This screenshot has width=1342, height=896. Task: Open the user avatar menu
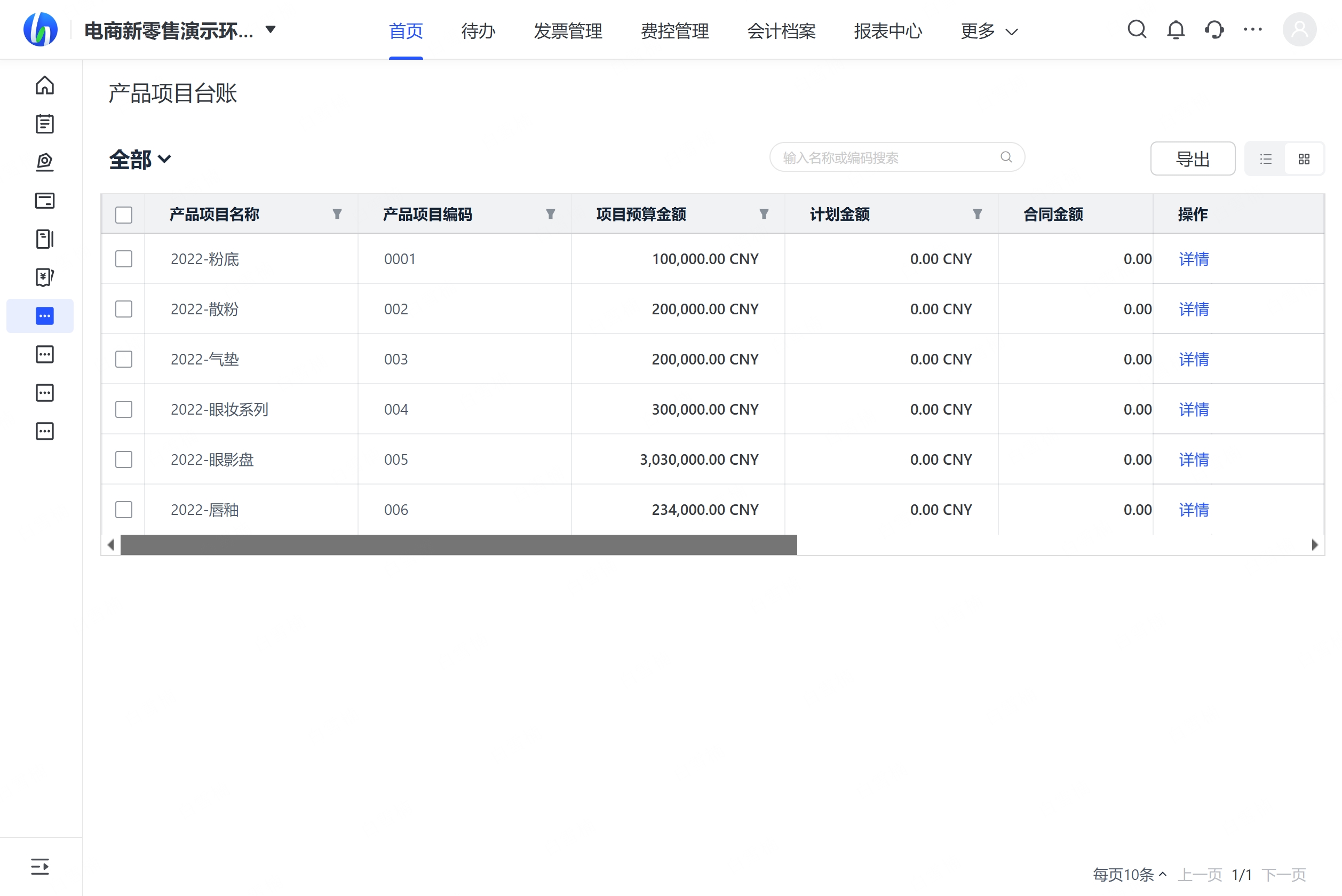1299,30
